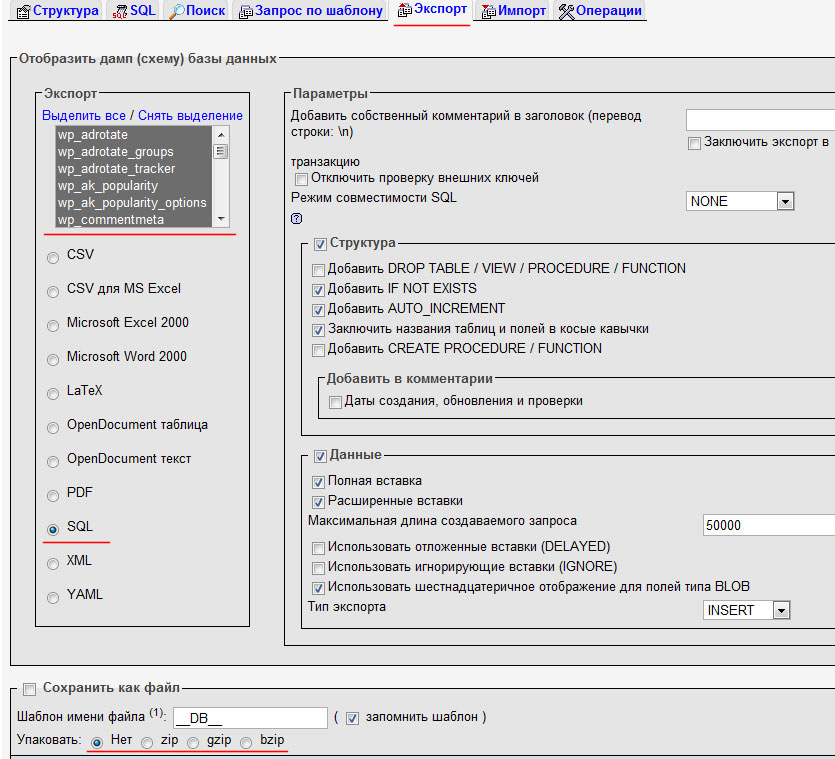This screenshot has width=835, height=759.
Task: Switch to the SQL tab
Action: 134,11
